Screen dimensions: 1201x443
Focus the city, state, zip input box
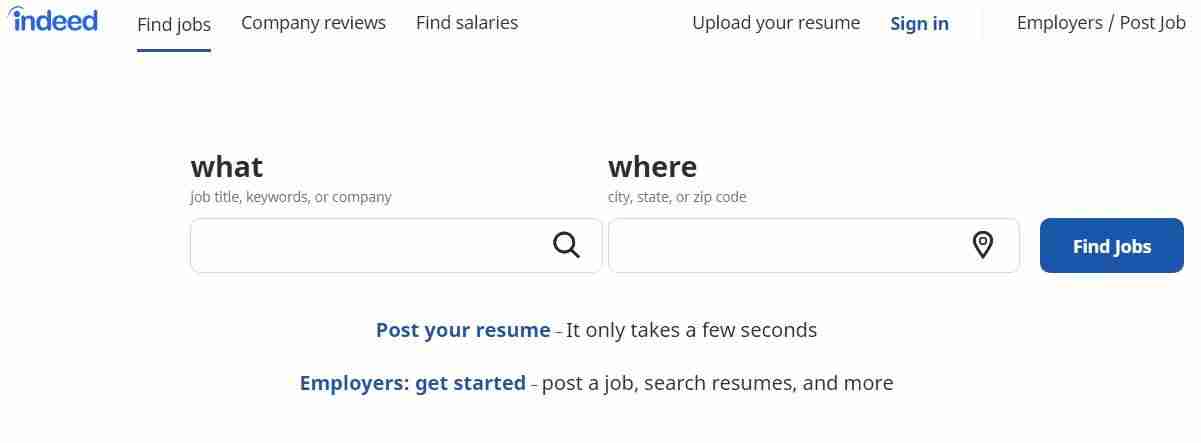787,245
